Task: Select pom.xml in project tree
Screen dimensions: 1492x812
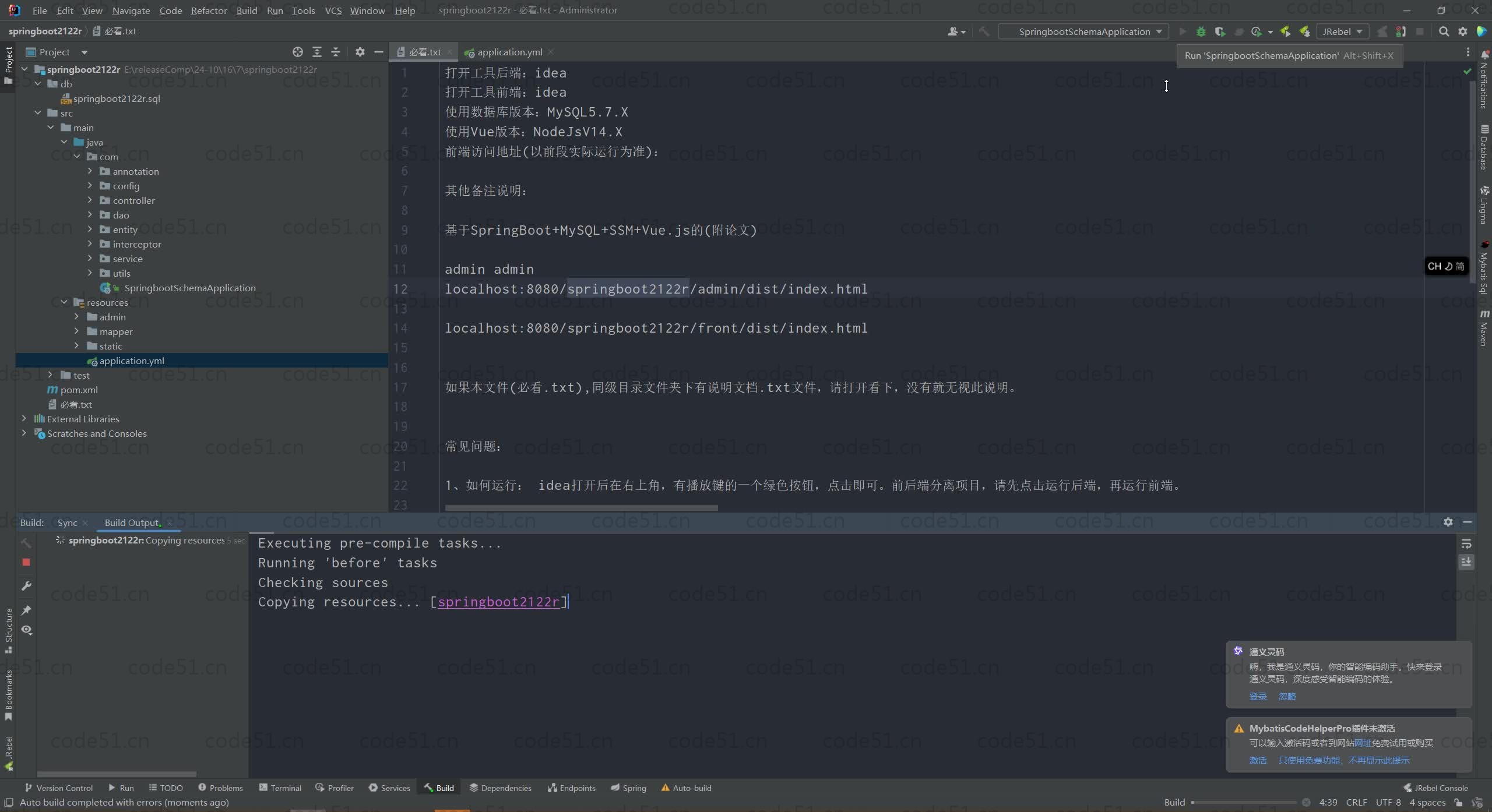Action: click(x=79, y=390)
